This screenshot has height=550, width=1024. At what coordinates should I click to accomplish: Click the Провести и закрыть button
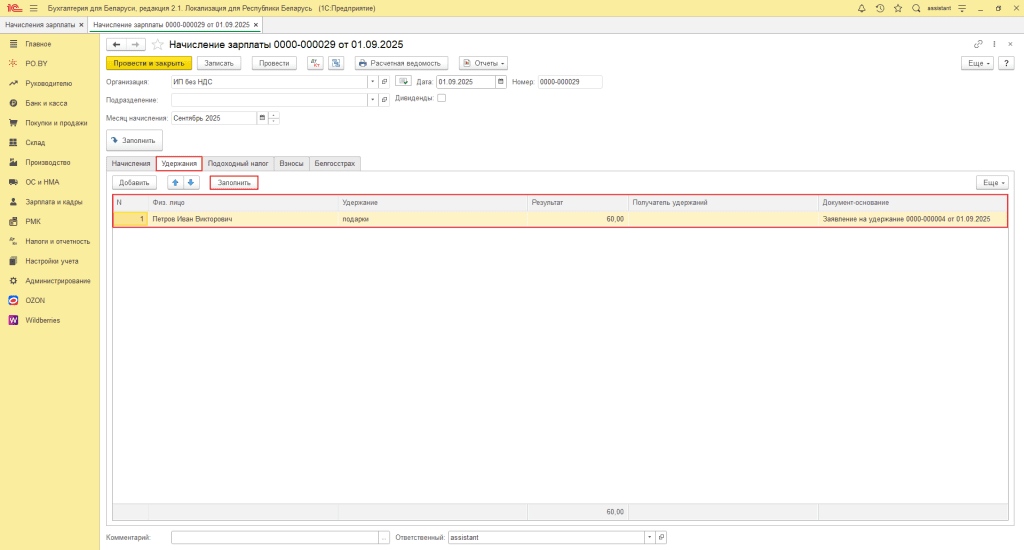148,63
